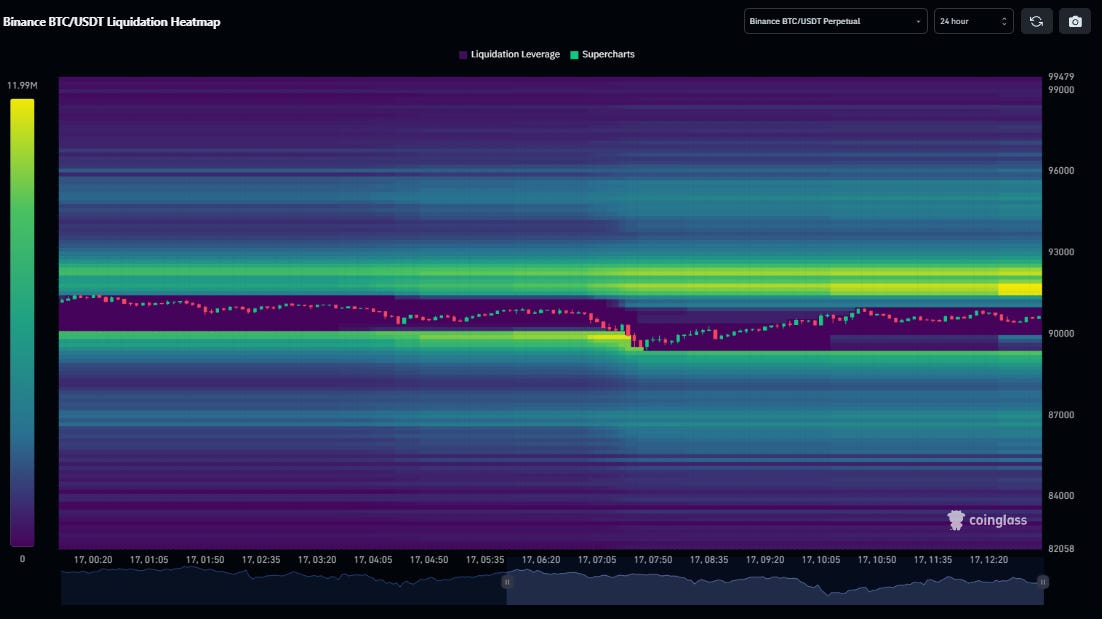This screenshot has height=619, width=1102.
Task: Open the Binance BTC/USDT Perpetual dropdown
Action: point(835,21)
